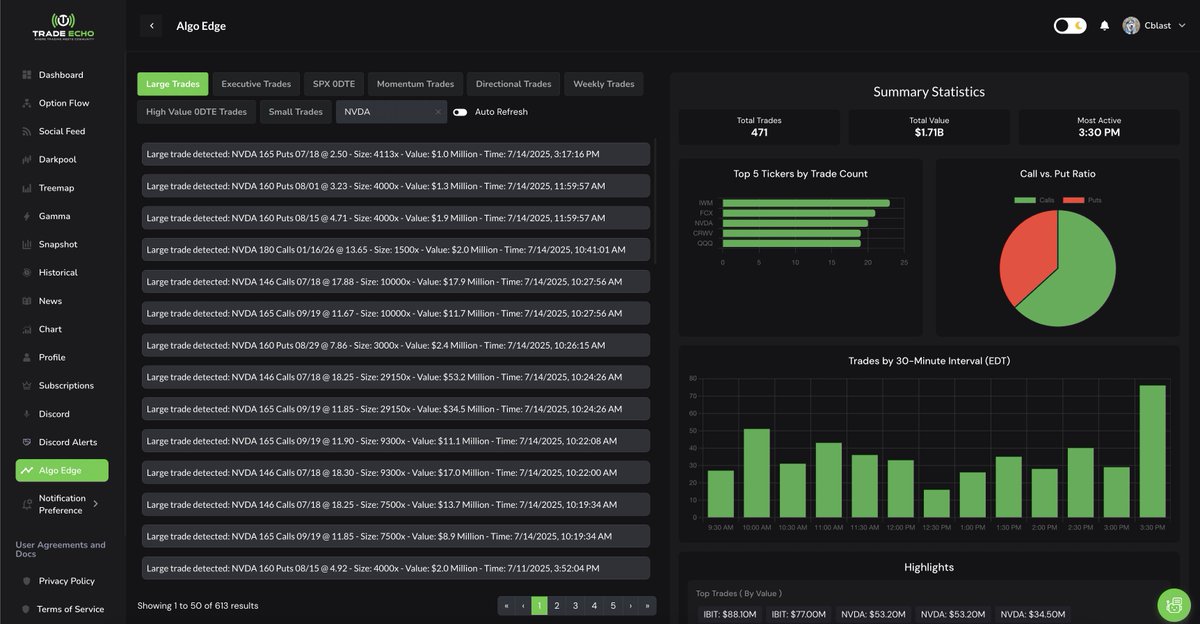Open the Treemap icon
This screenshot has width=1200, height=624.
click(x=27, y=188)
